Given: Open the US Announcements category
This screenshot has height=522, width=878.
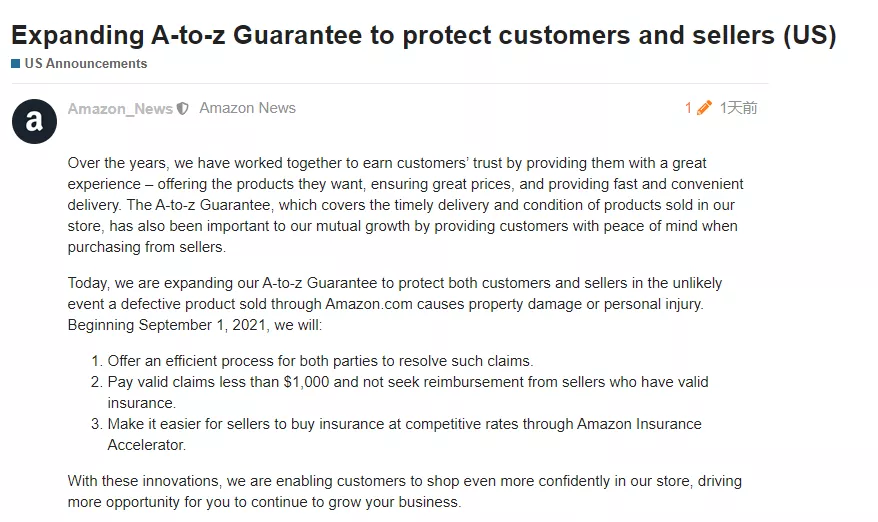Looking at the screenshot, I should 85,64.
